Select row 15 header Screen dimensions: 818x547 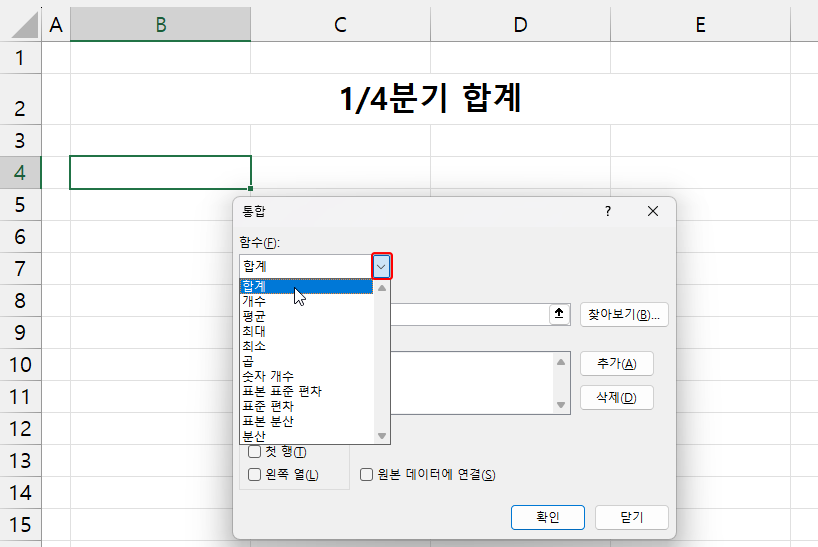[x=20, y=525]
